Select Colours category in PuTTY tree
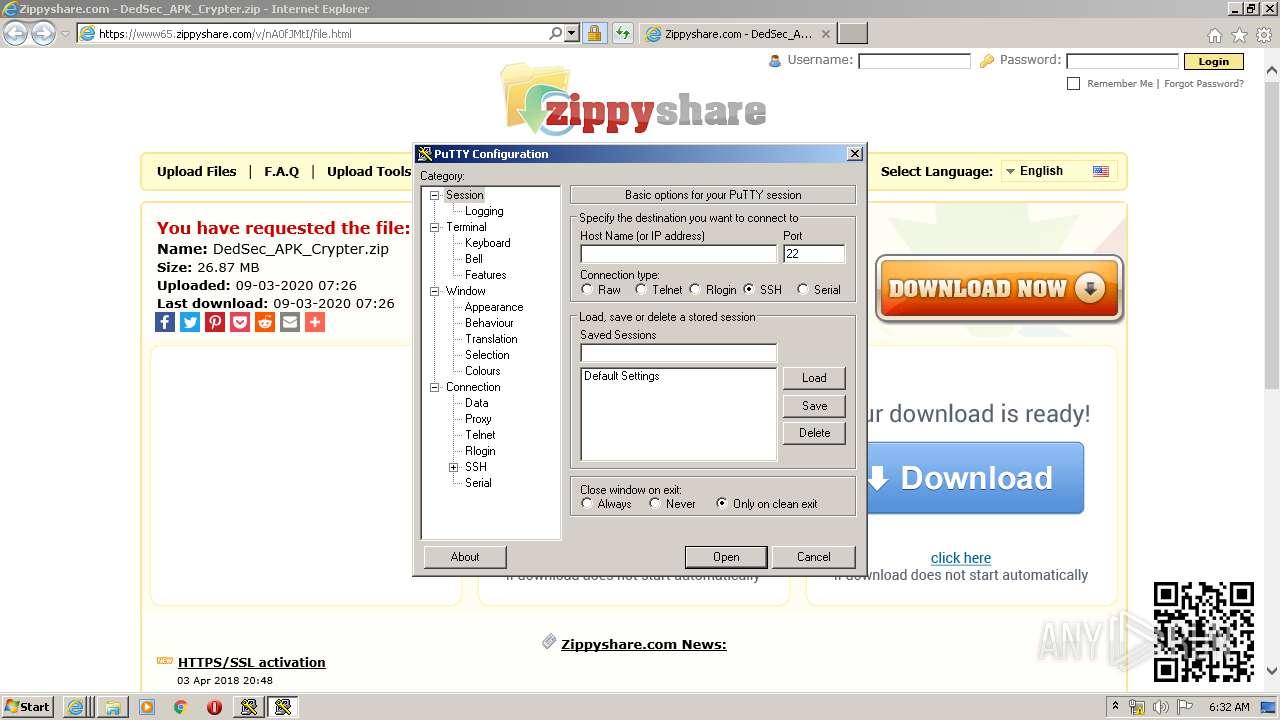This screenshot has height=720, width=1280. pos(482,371)
